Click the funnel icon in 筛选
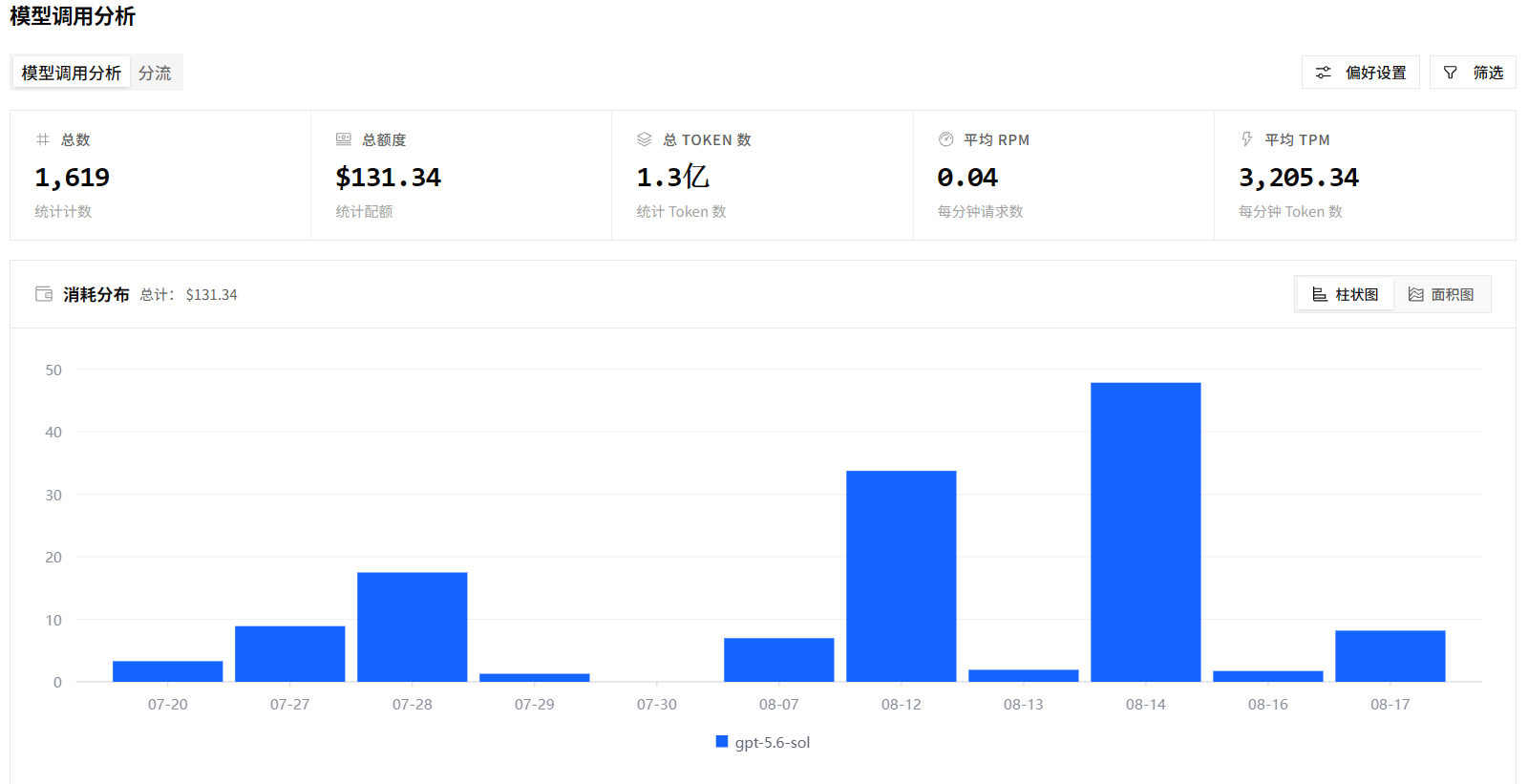Viewport: 1528px width, 784px height. tap(1451, 73)
